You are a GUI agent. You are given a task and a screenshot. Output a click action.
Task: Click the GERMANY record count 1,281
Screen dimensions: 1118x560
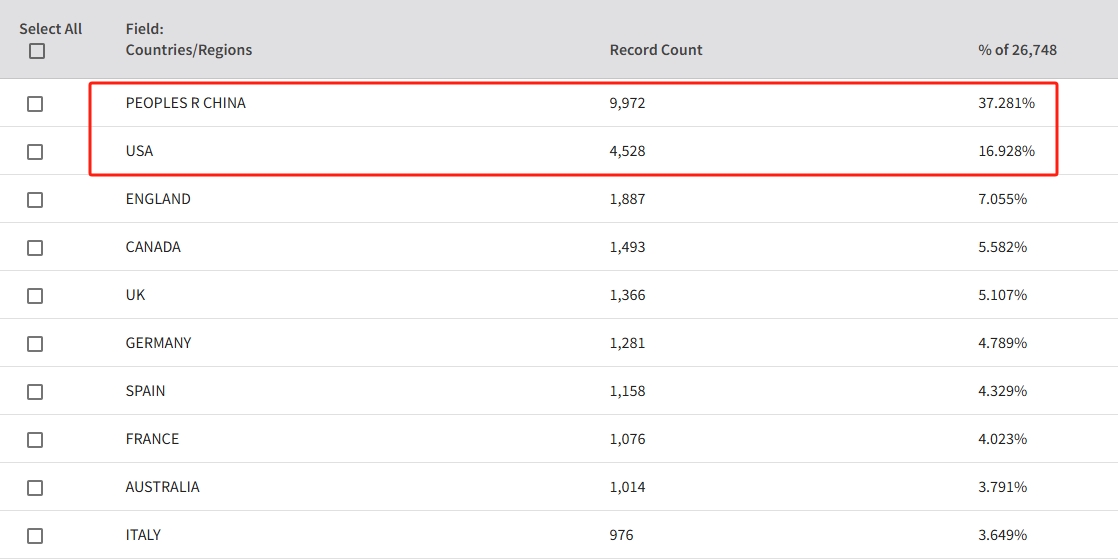(627, 343)
